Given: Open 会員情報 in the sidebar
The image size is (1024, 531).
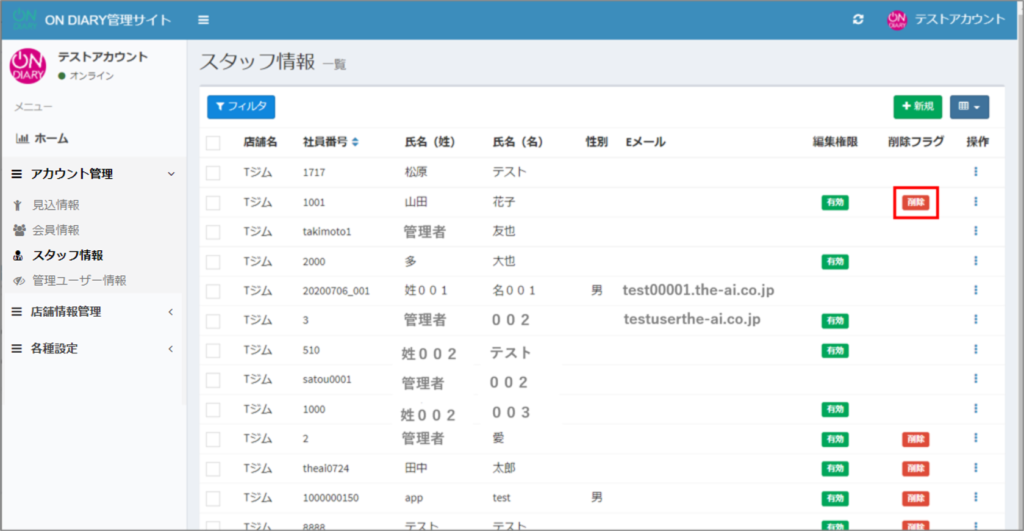Looking at the screenshot, I should (55, 230).
